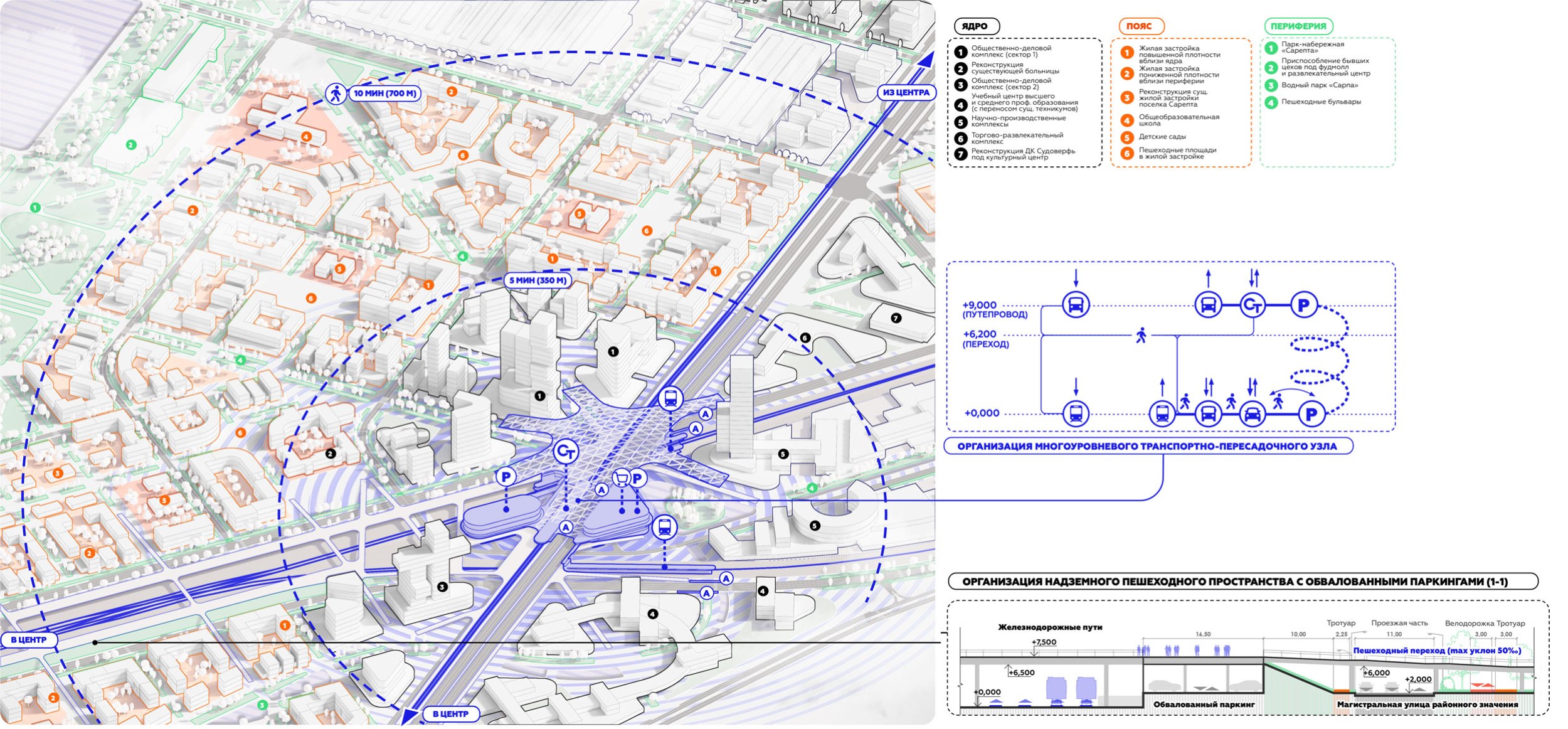Click the P parking icon on +9,000 level
The image size is (1568, 729).
click(1303, 306)
